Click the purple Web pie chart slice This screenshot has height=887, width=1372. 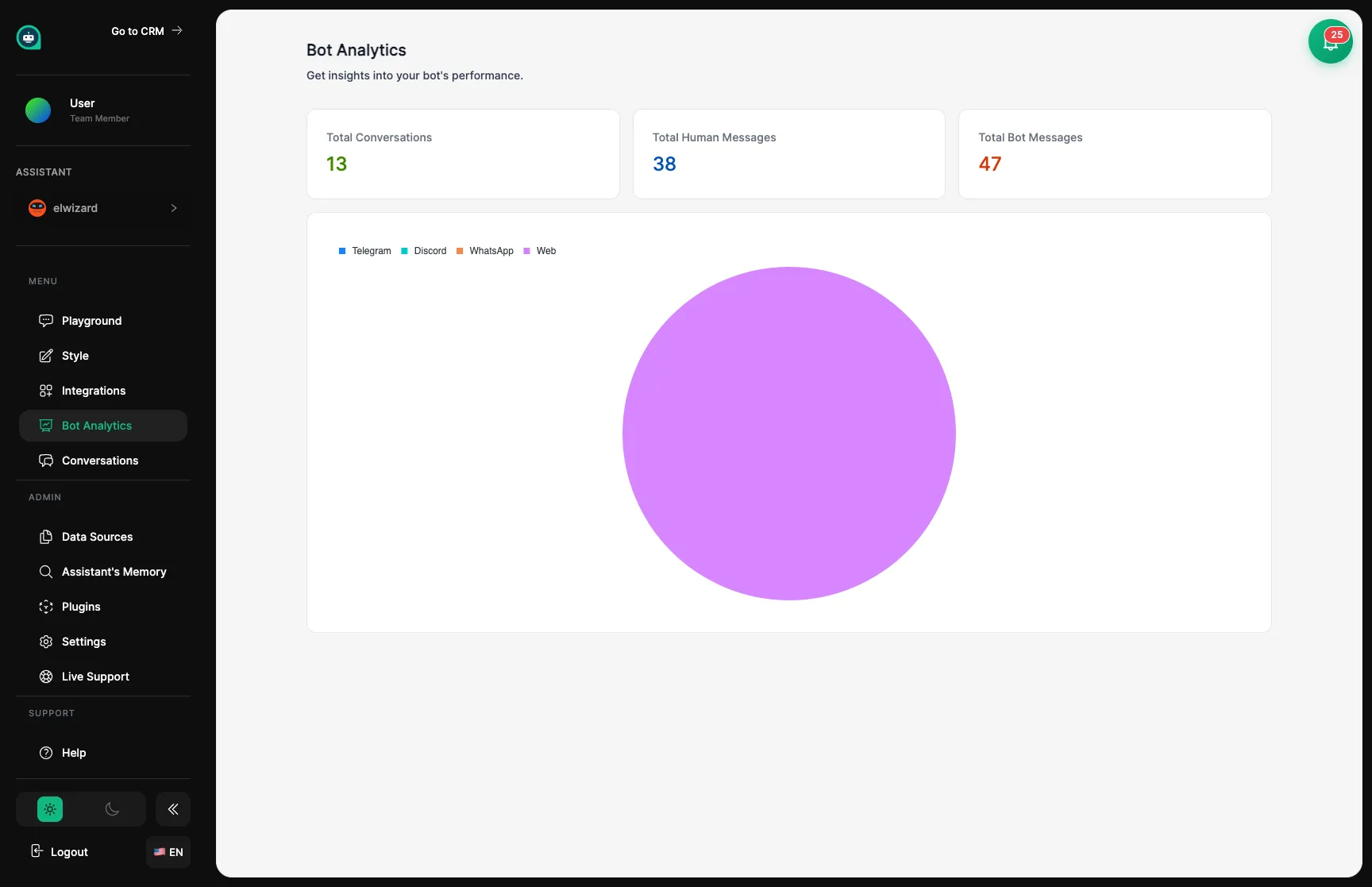point(789,434)
